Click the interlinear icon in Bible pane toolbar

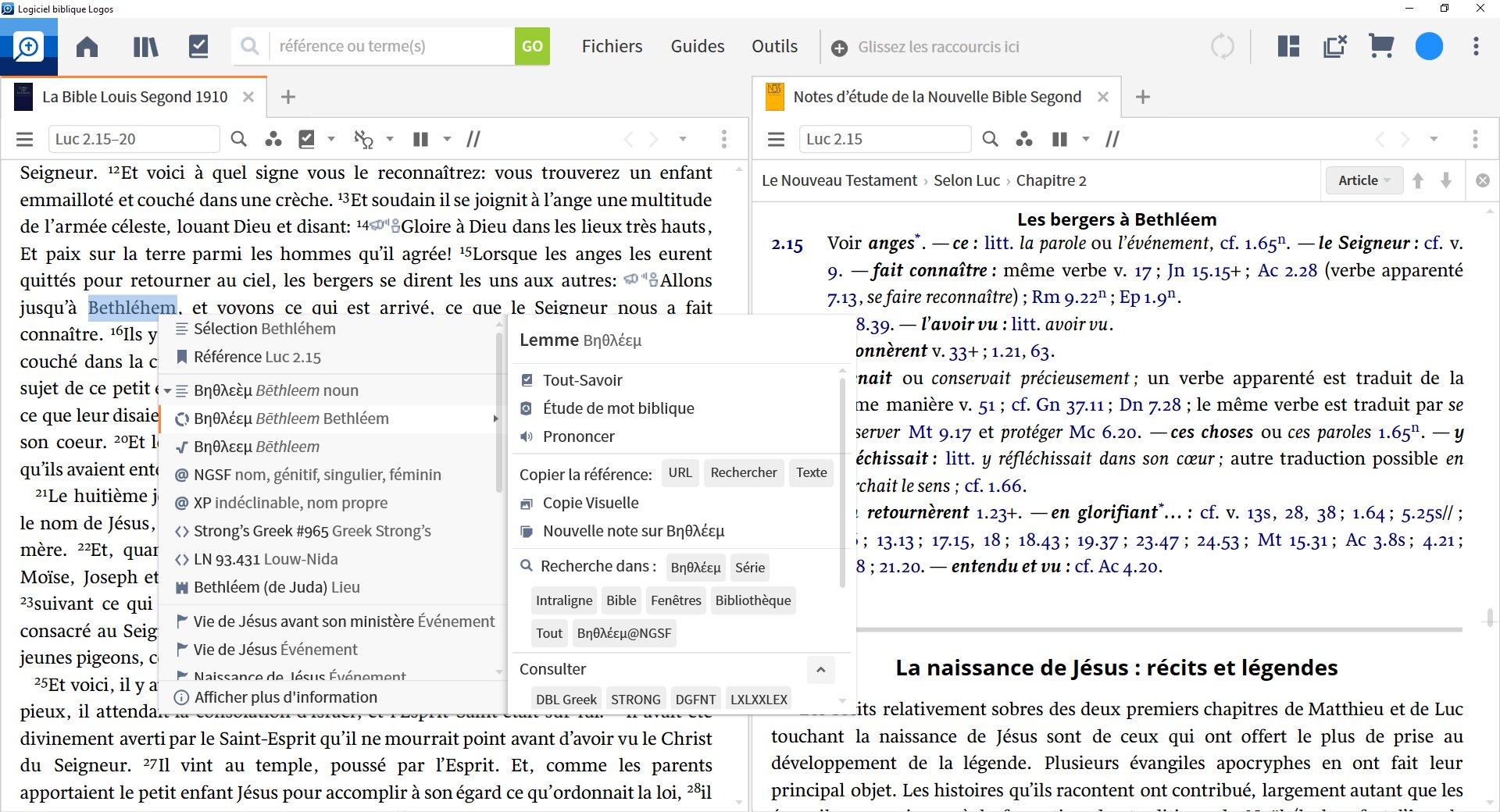pos(363,139)
